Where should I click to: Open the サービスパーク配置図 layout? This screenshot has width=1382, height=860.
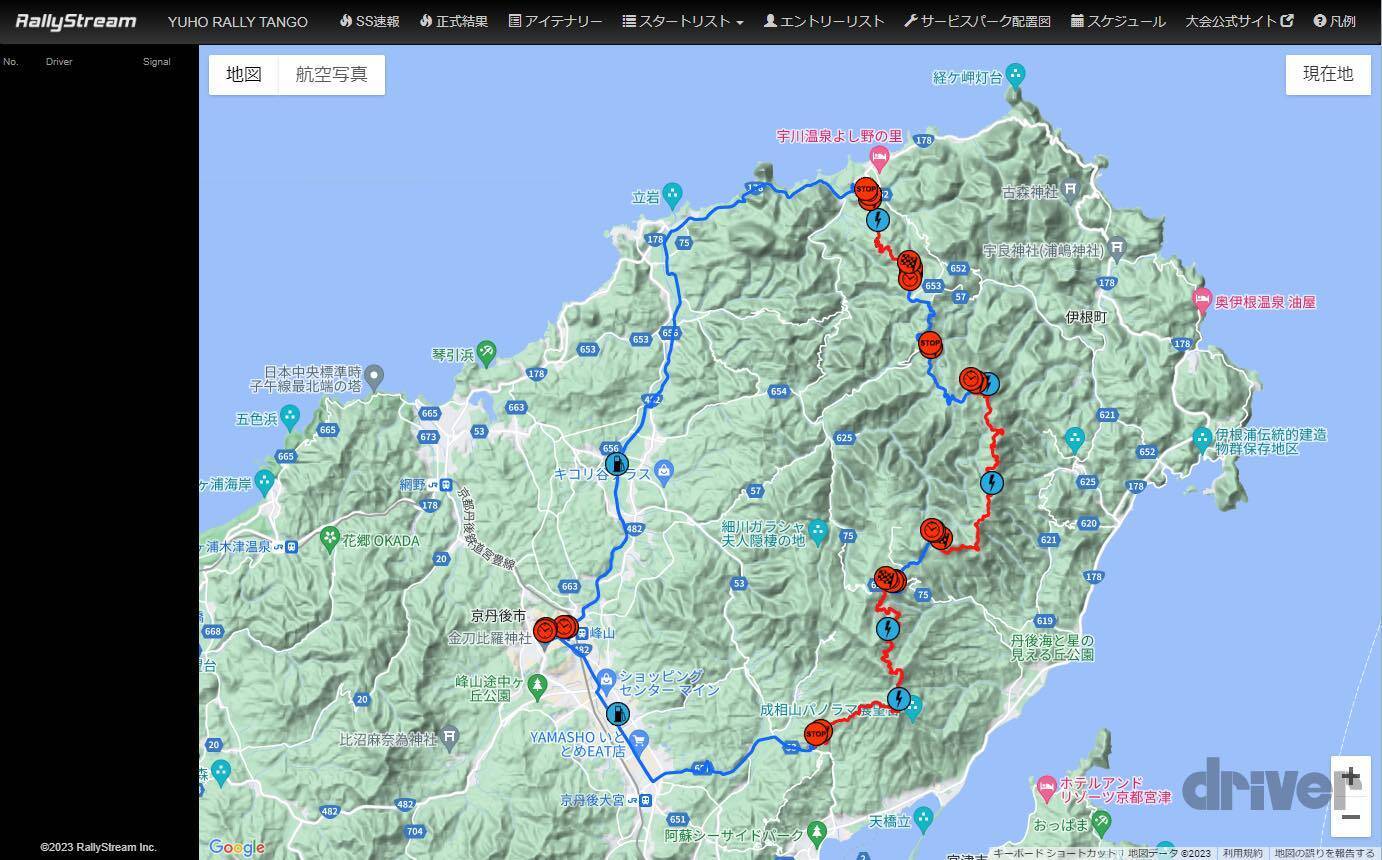tap(976, 21)
